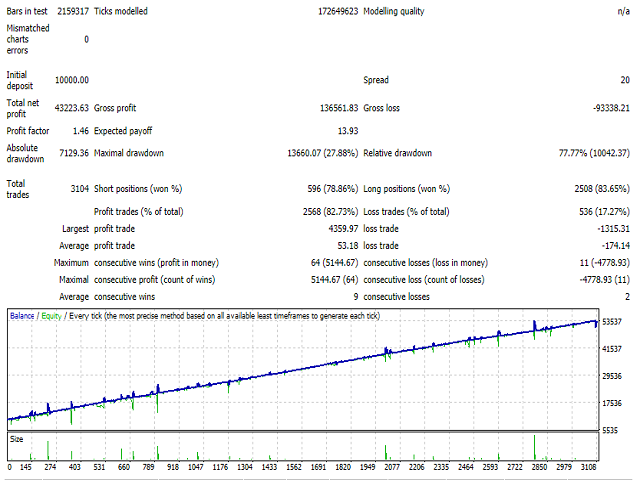
Task: Click the Gross profit value 136561.83
Action: (x=326, y=104)
